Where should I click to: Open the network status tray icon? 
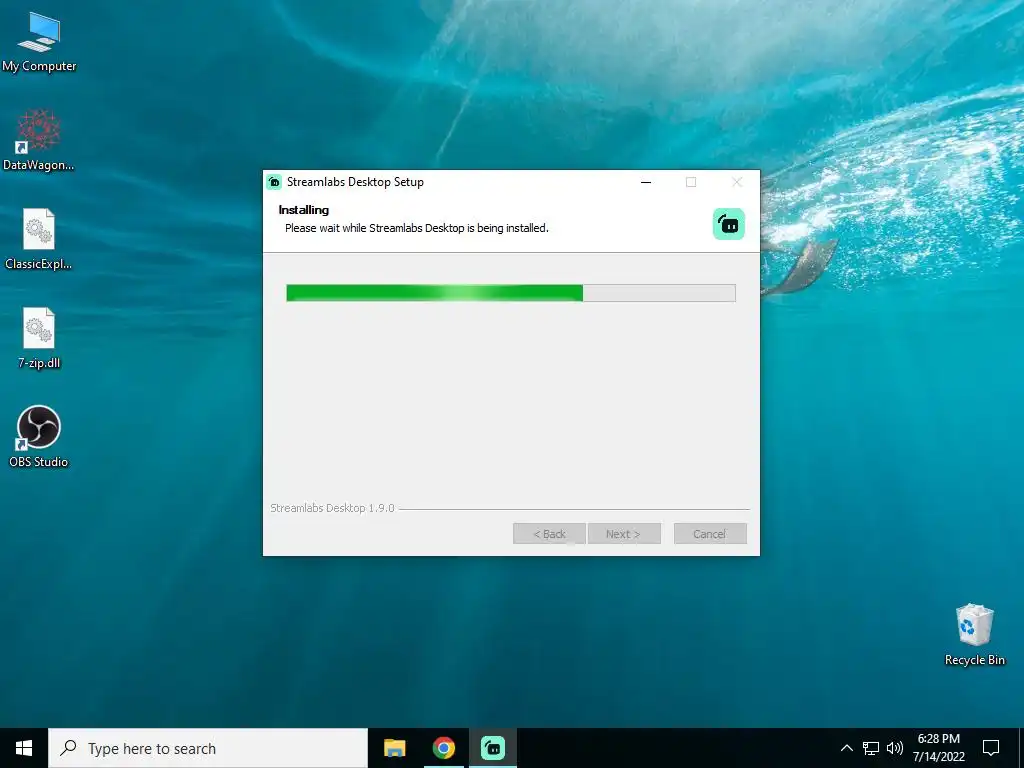tap(871, 748)
